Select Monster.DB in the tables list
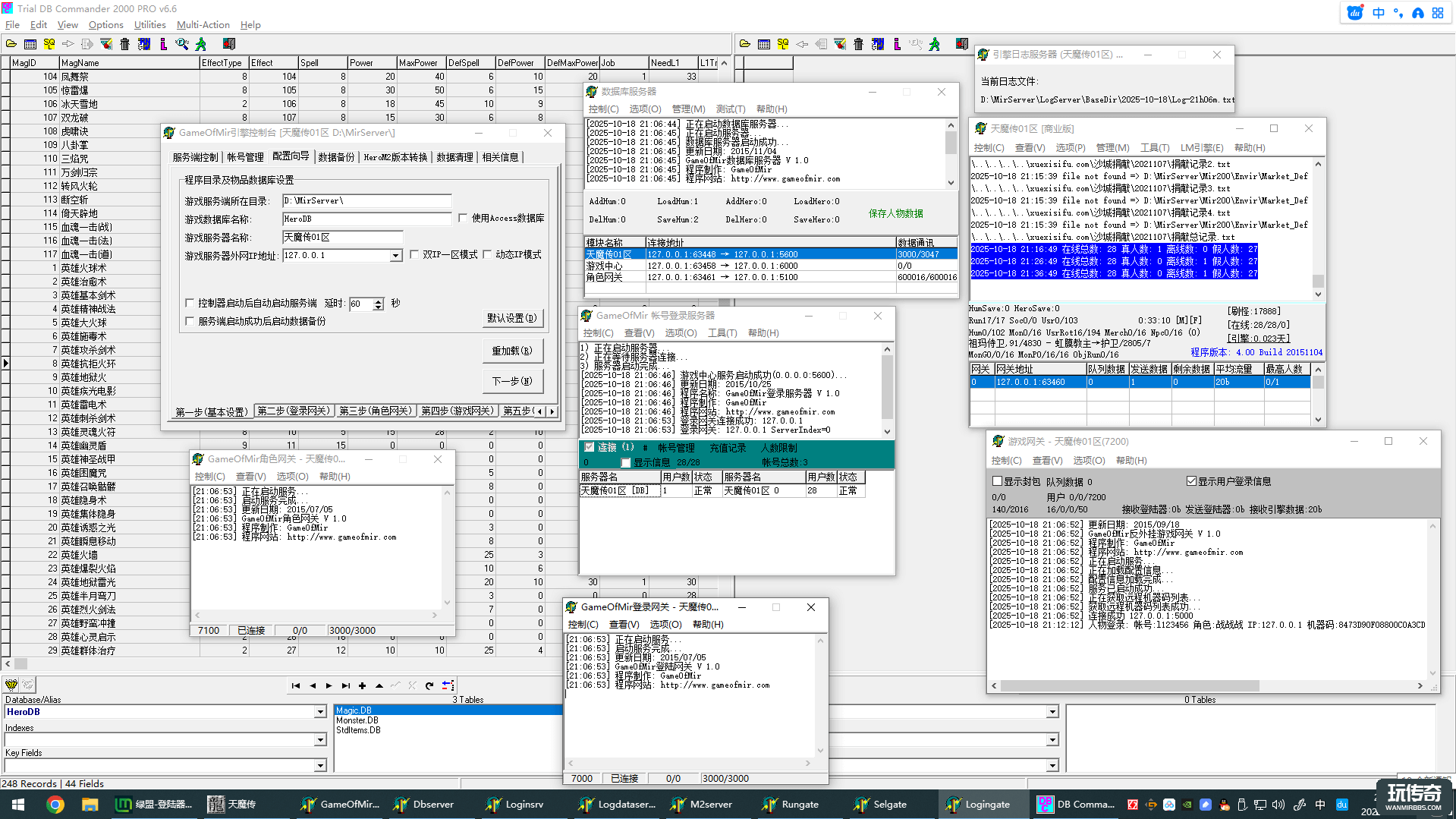The height and width of the screenshot is (819, 1456). (357, 720)
